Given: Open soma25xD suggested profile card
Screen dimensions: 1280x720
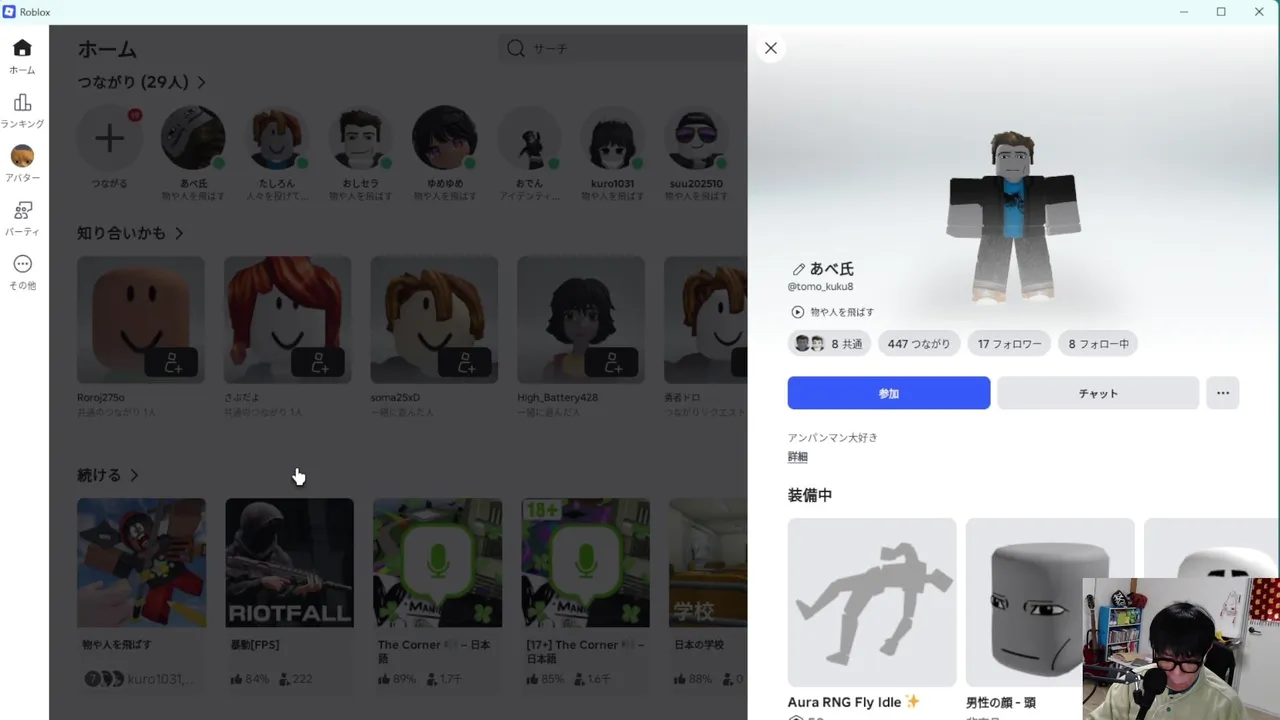Looking at the screenshot, I should 434,320.
